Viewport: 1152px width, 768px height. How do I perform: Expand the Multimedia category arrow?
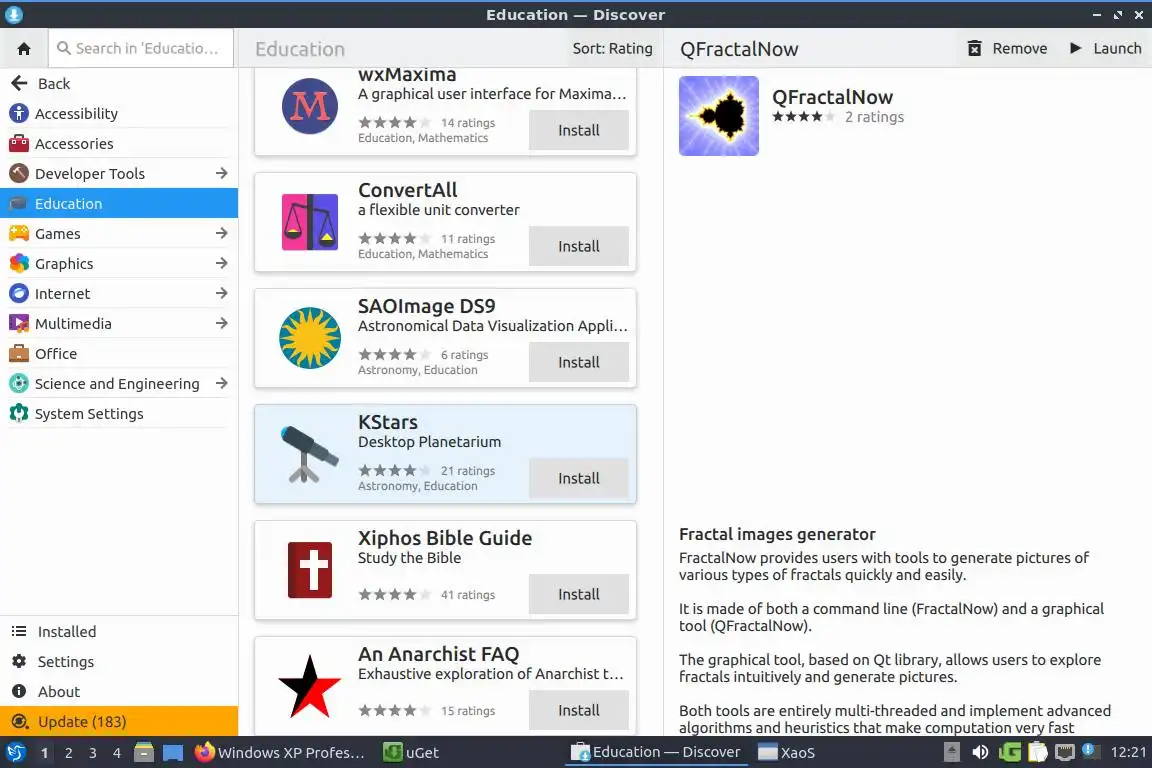click(x=221, y=323)
